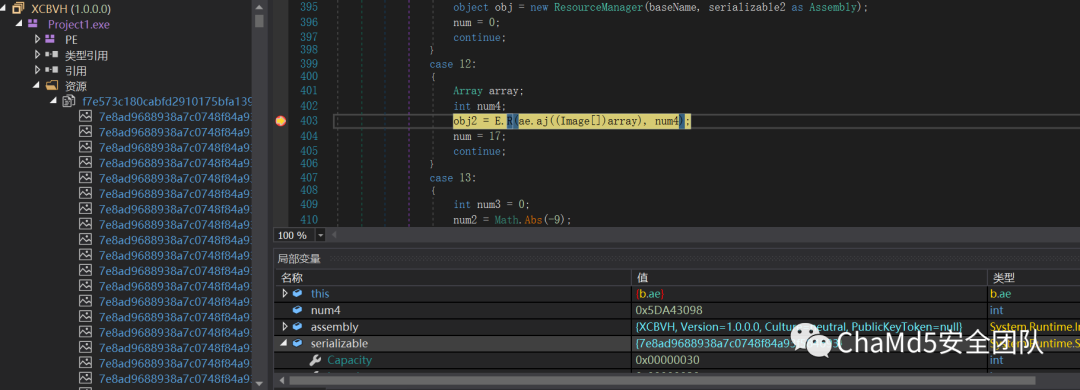The image size is (1080, 390).
Task: Click the Capacity property name
Action: (349, 360)
